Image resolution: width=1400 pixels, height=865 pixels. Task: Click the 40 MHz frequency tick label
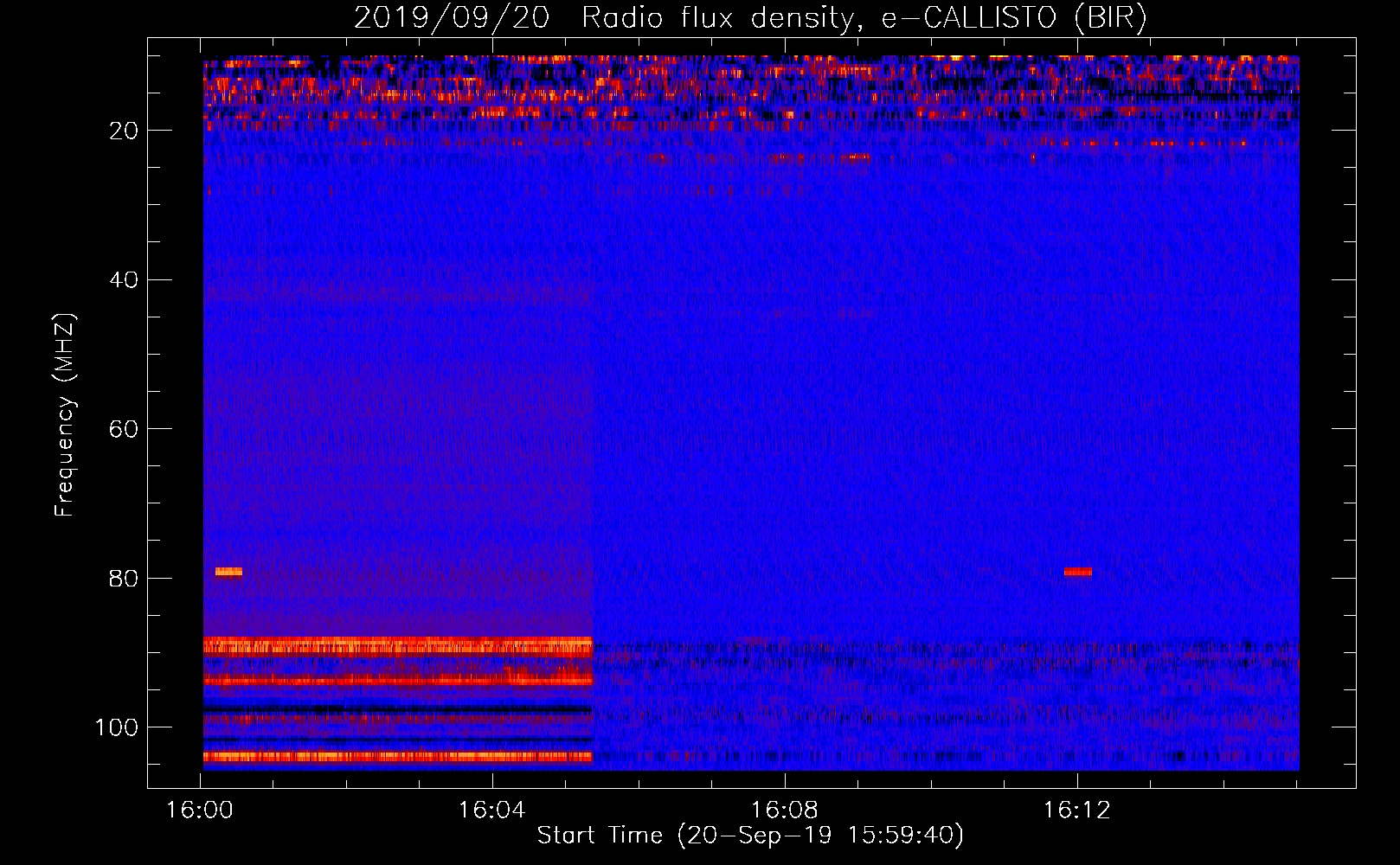pos(125,280)
